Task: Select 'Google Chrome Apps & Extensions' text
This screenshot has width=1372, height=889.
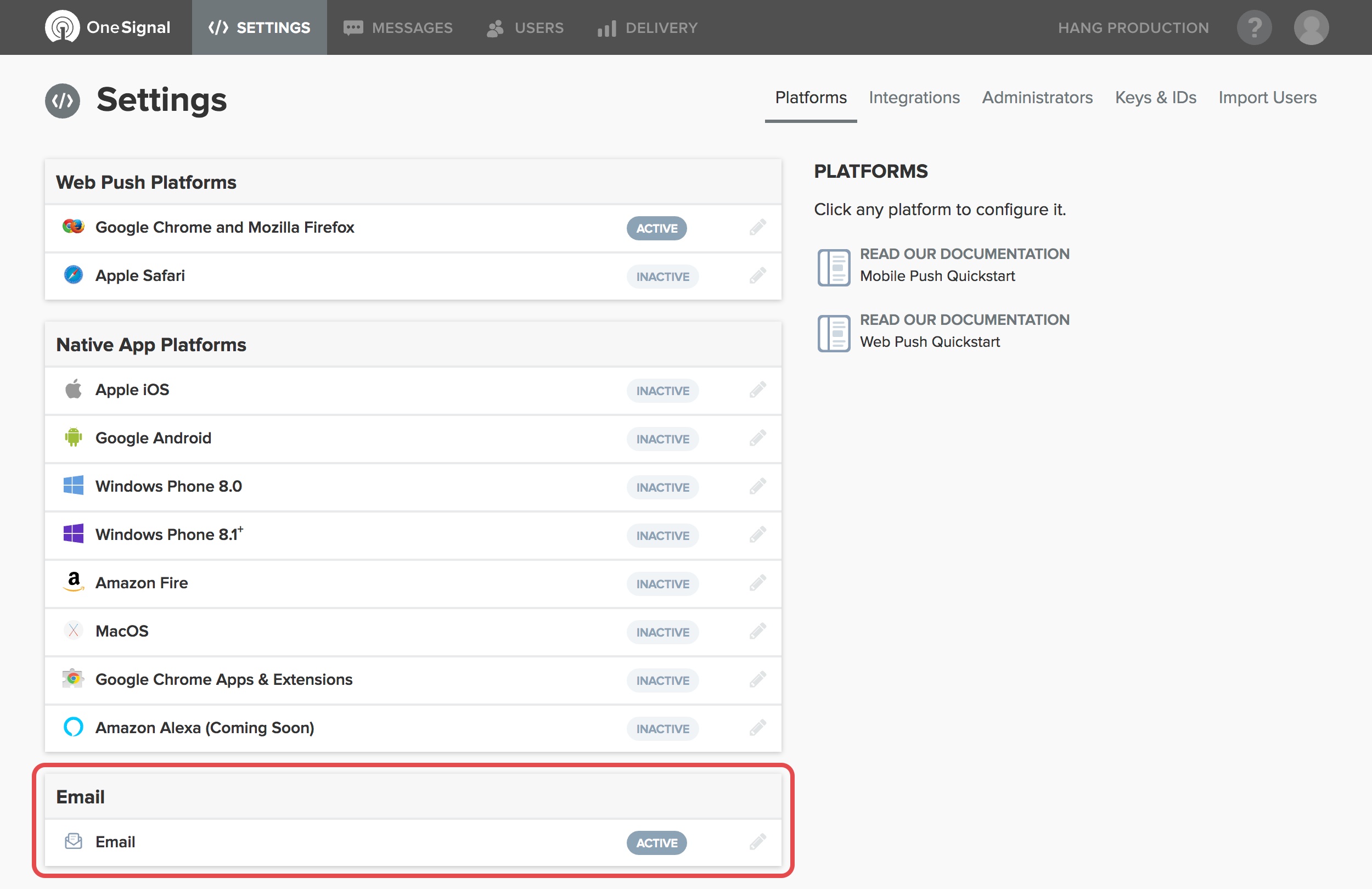Action: coord(224,680)
